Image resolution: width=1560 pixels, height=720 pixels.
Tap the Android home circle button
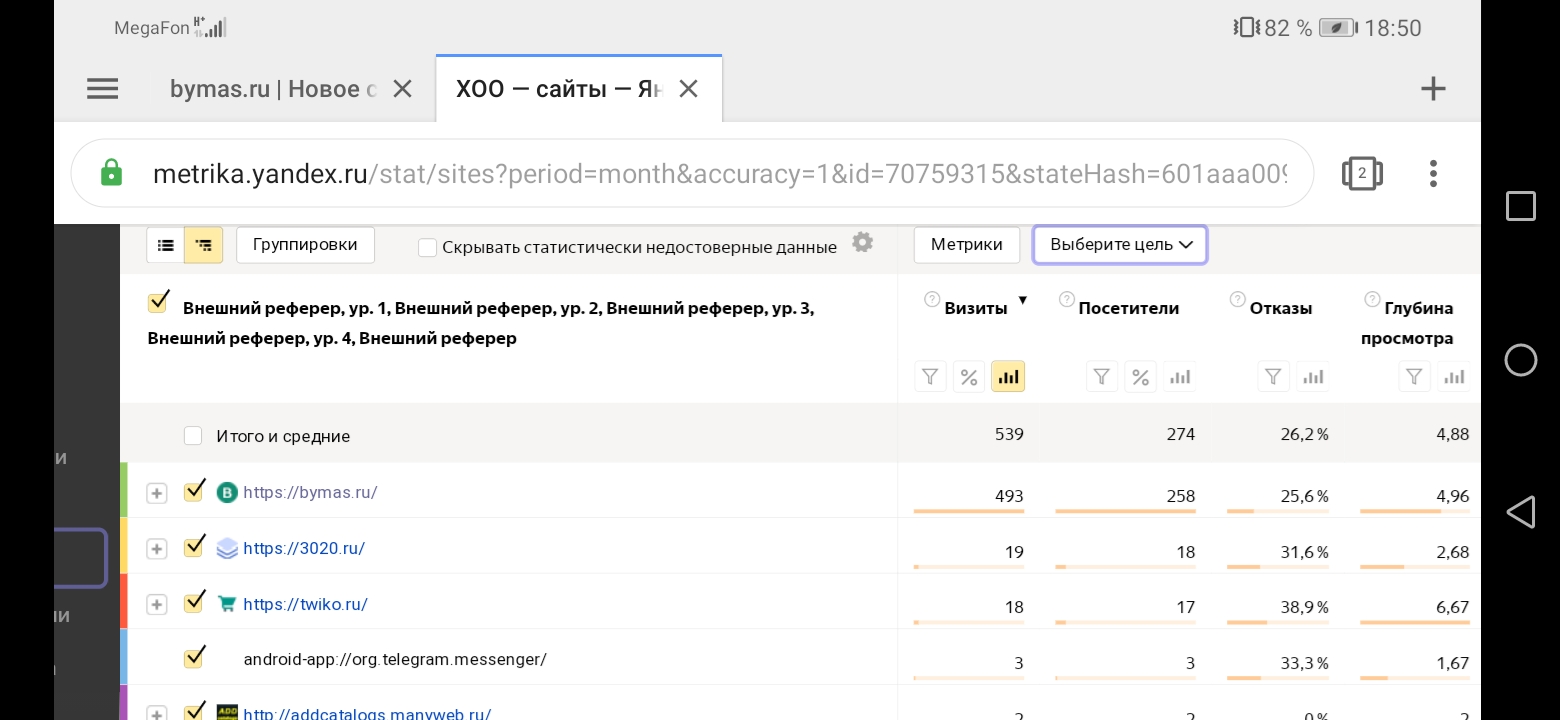(x=1520, y=359)
